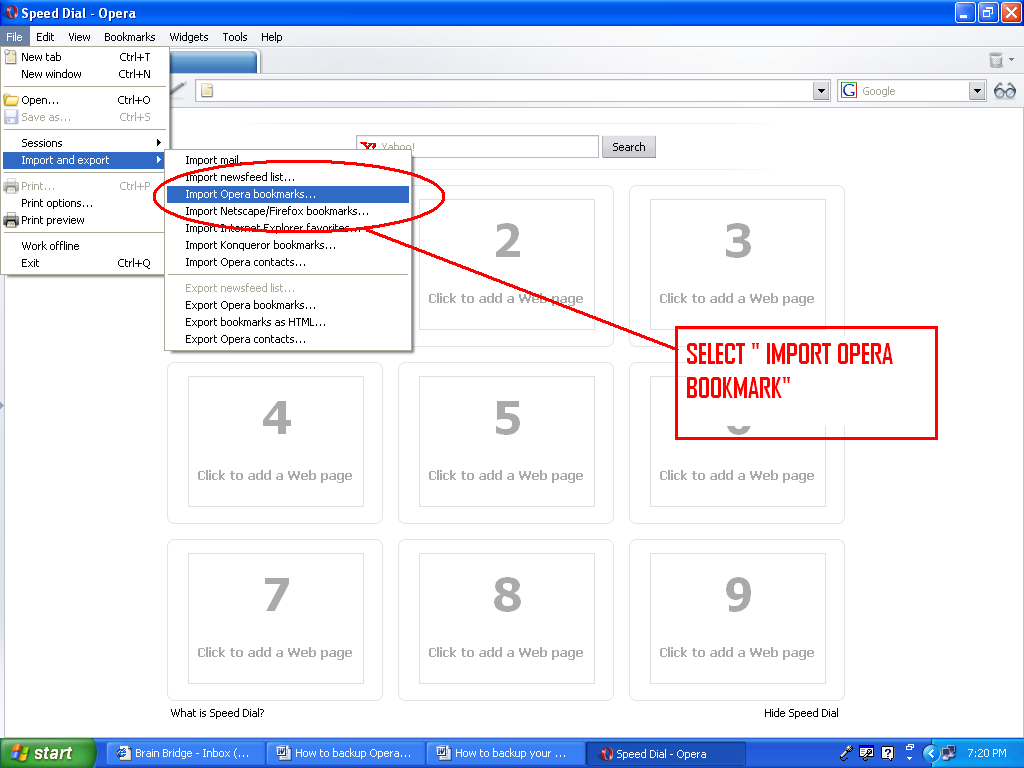Select Export bookmarks as HTML

288,322
